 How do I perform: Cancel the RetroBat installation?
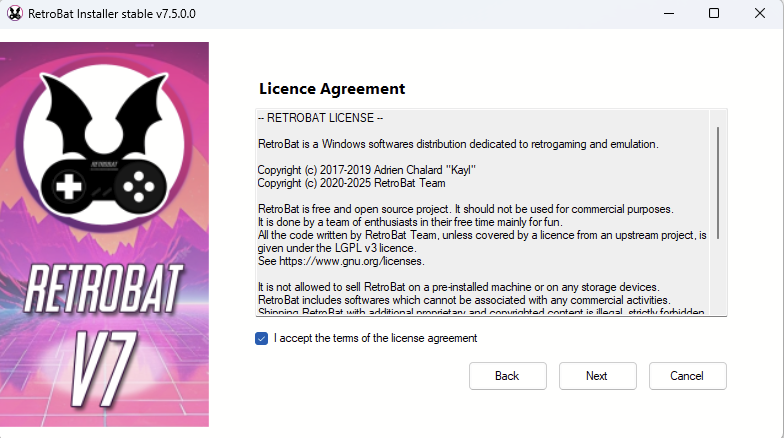pos(687,376)
